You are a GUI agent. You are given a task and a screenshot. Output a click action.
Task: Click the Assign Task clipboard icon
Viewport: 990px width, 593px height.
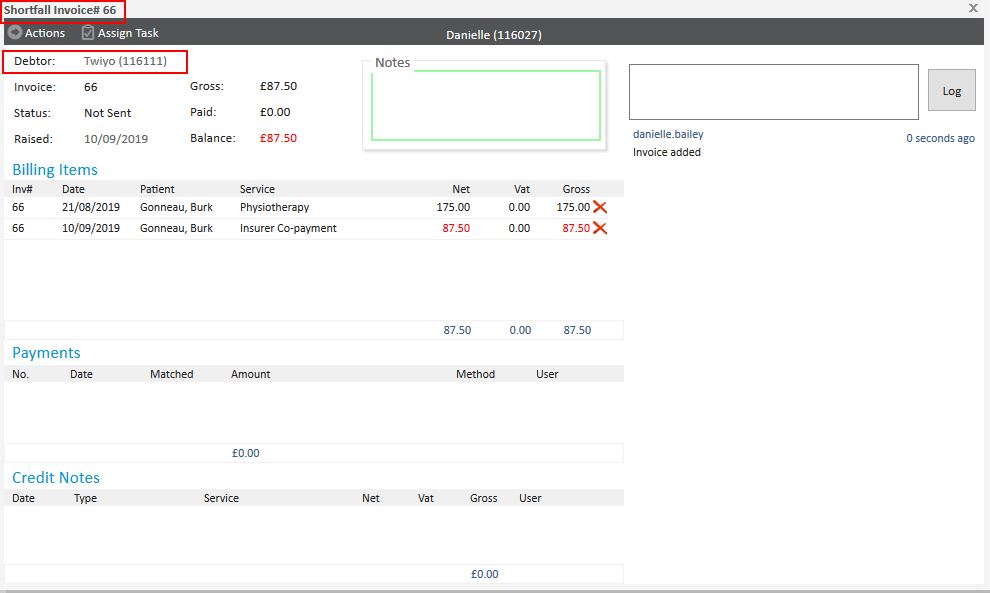coord(88,33)
